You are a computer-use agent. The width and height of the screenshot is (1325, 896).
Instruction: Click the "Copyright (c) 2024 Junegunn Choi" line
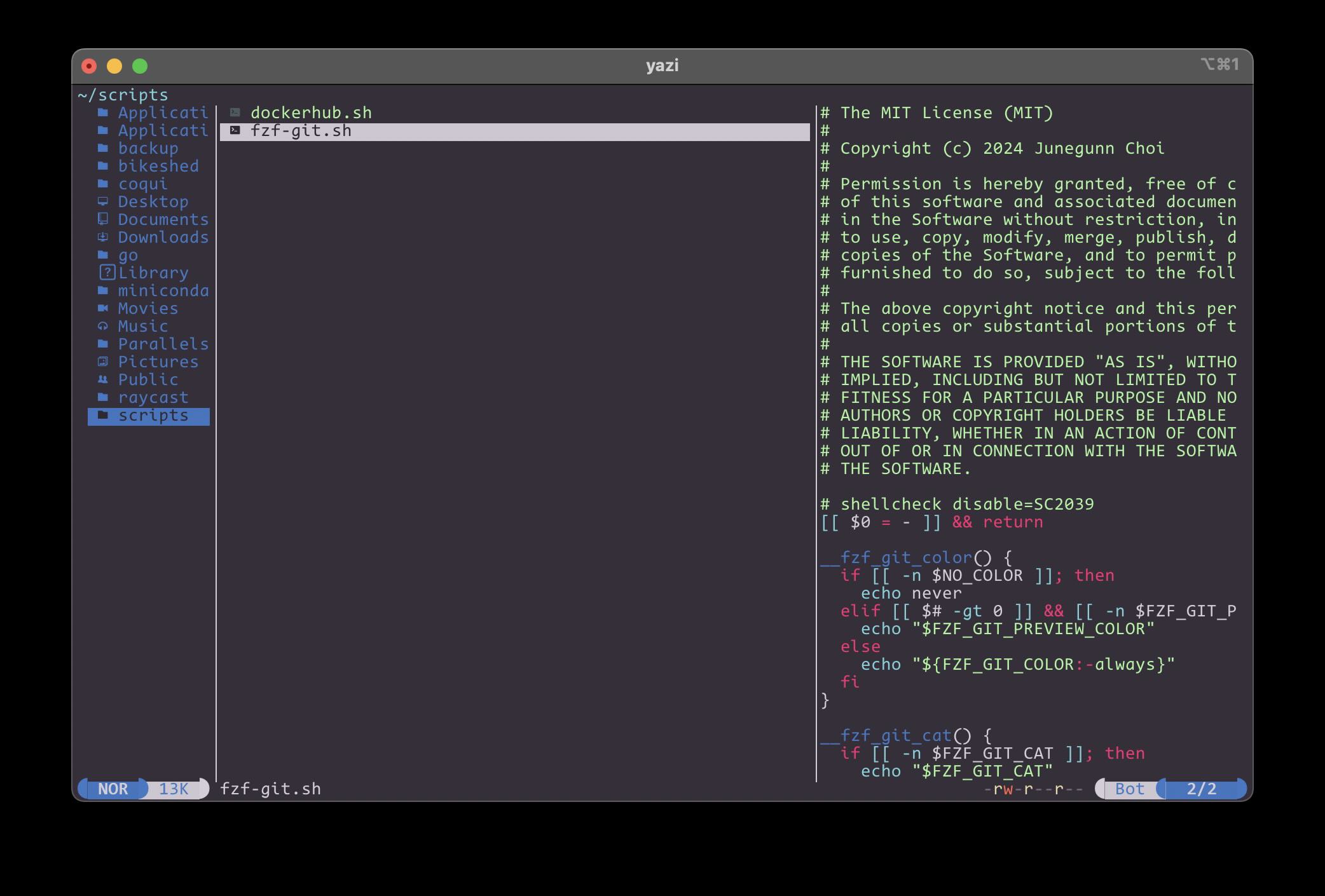coord(1003,149)
